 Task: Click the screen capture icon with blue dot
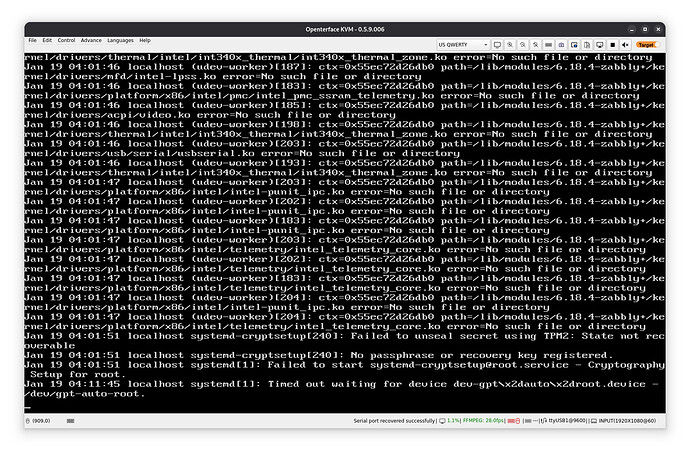[574, 44]
